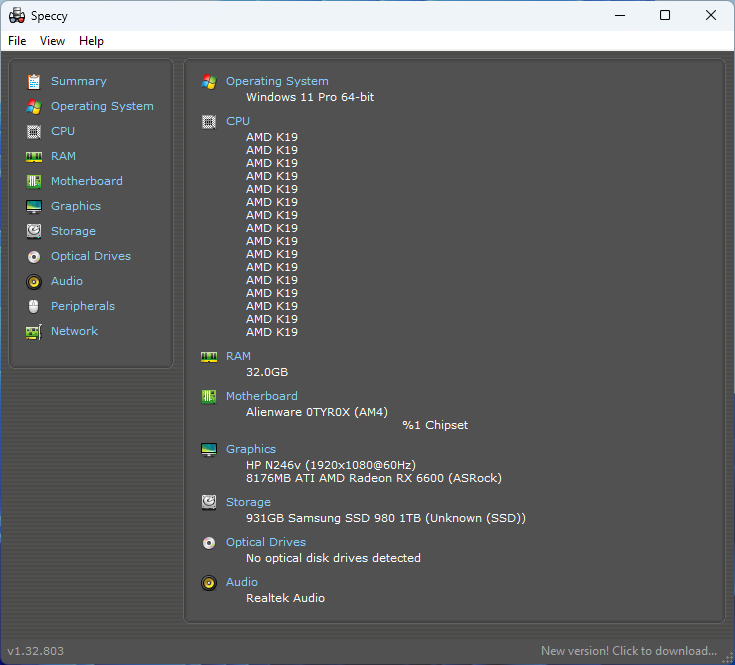The image size is (735, 665).
Task: Click the Storage heading in summary panel
Action: pos(248,502)
